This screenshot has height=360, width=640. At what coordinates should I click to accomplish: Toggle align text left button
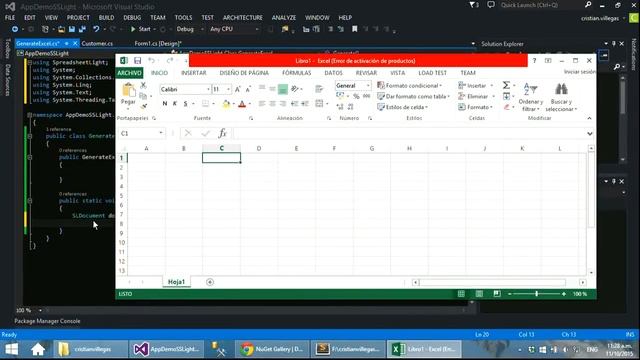[x=262, y=104]
